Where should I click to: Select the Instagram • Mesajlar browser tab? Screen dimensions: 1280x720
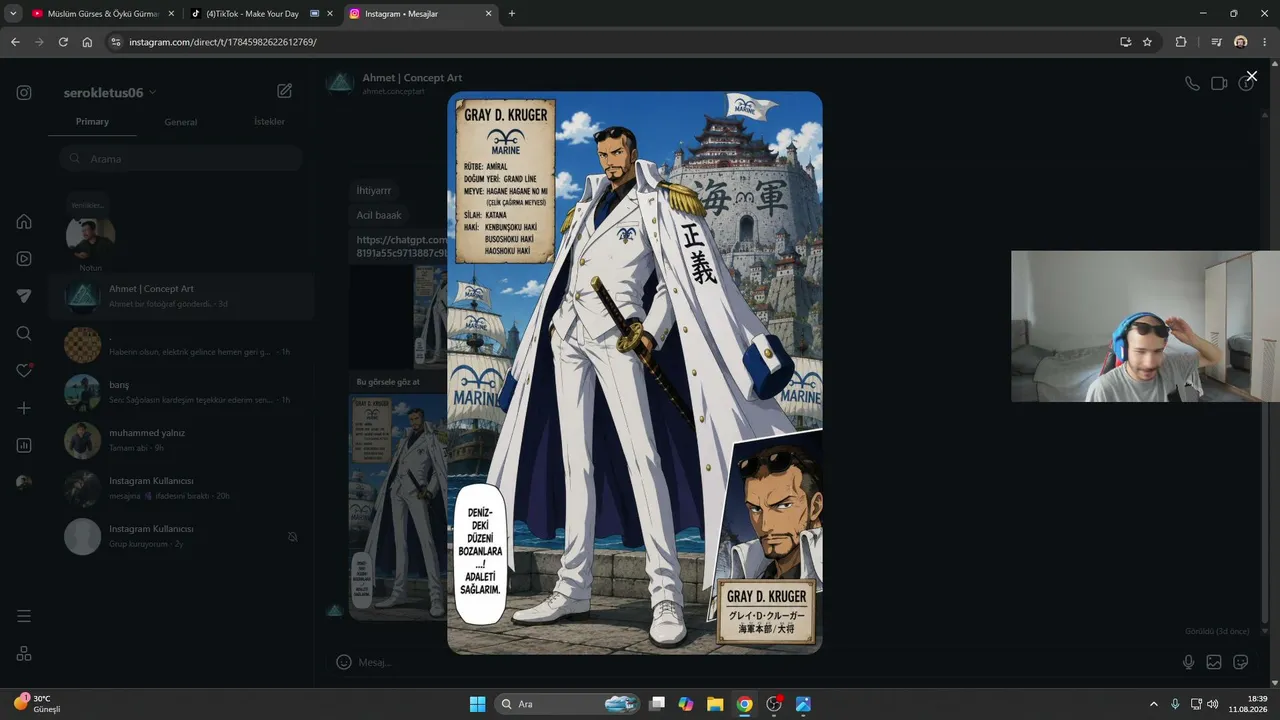pos(420,14)
